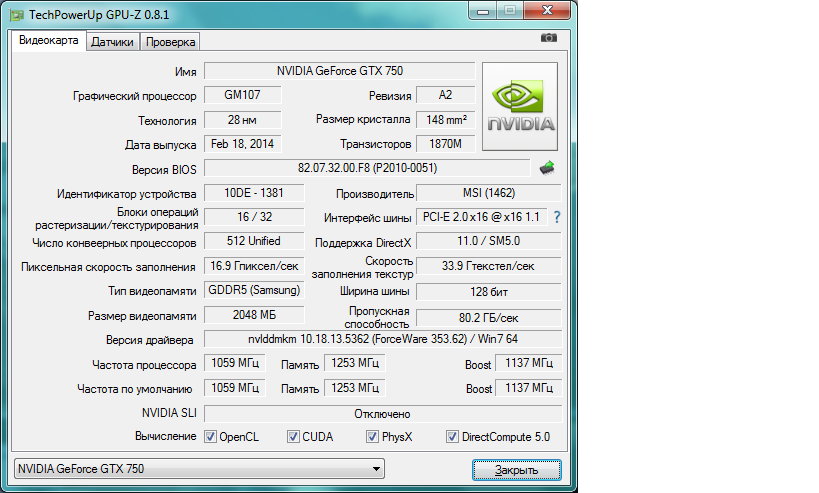This screenshot has height=493, width=819.
Task: Click the Имя field showing GTX 750
Action: click(339, 71)
